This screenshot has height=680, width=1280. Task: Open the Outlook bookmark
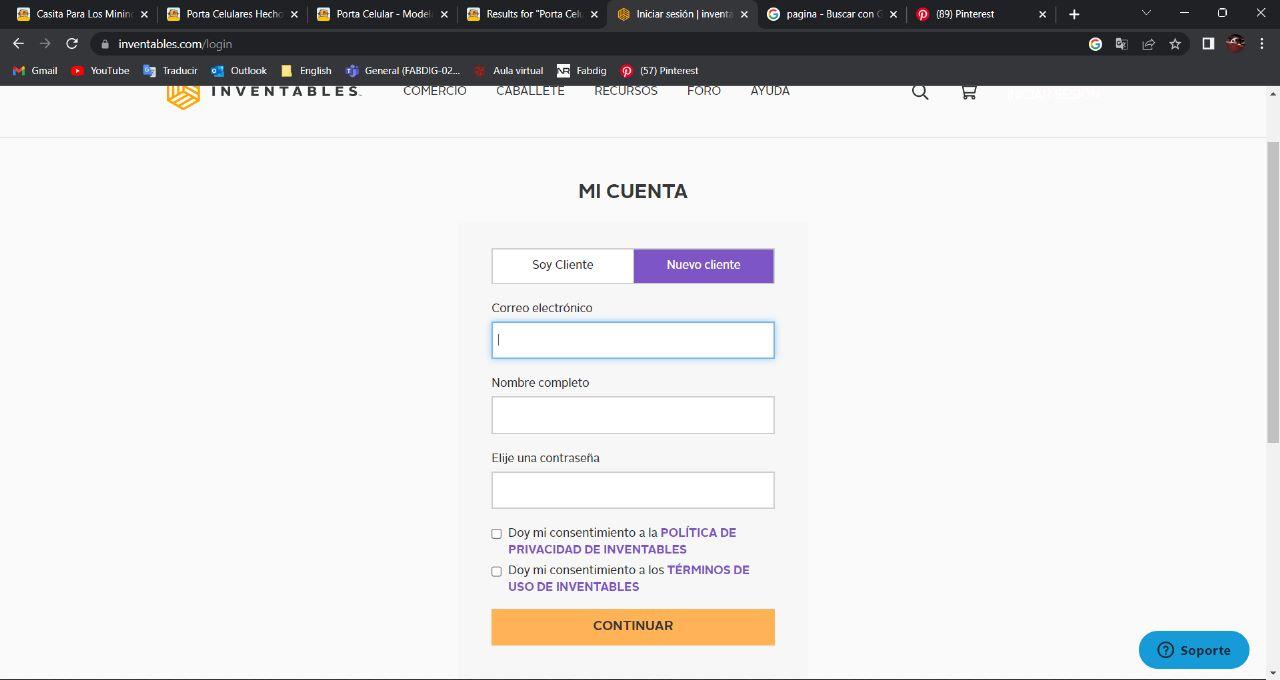239,71
